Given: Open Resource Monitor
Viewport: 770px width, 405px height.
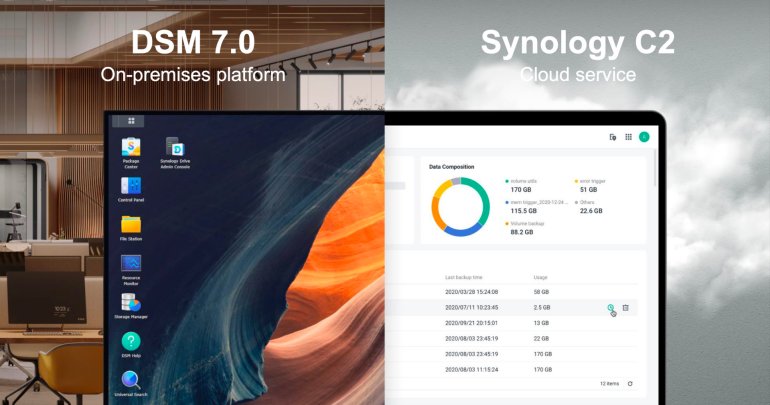Looking at the screenshot, I should pos(131,265).
